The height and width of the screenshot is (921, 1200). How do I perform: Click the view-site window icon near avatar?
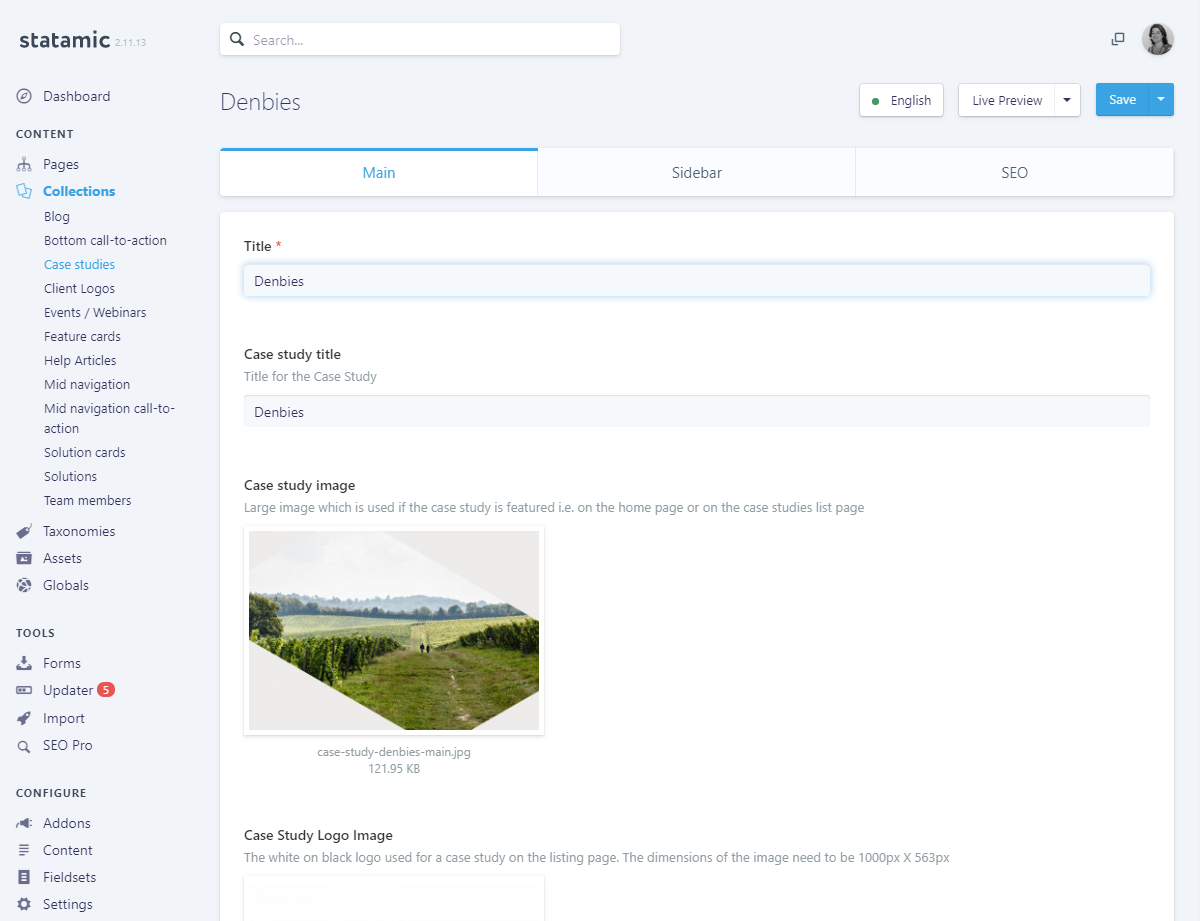(x=1118, y=39)
